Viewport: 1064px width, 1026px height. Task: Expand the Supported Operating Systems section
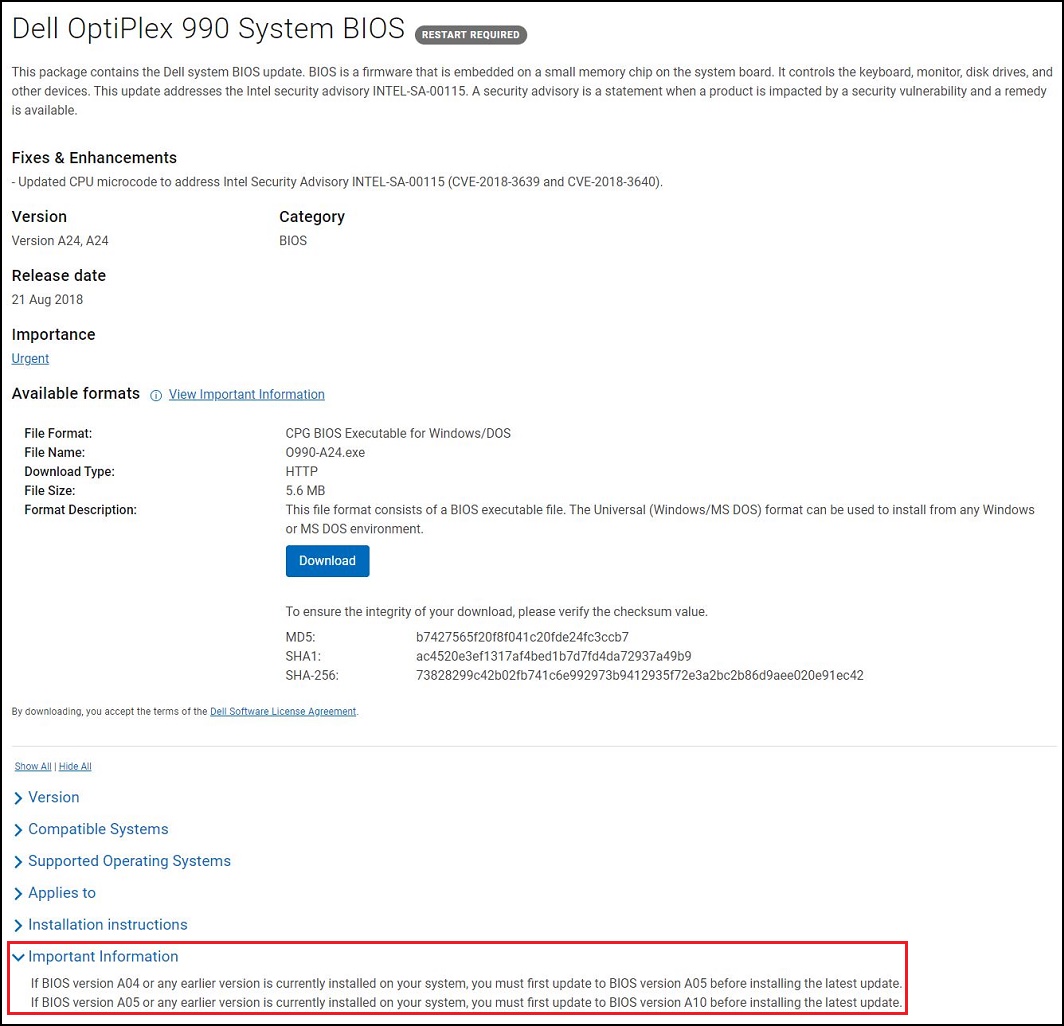tap(122, 861)
